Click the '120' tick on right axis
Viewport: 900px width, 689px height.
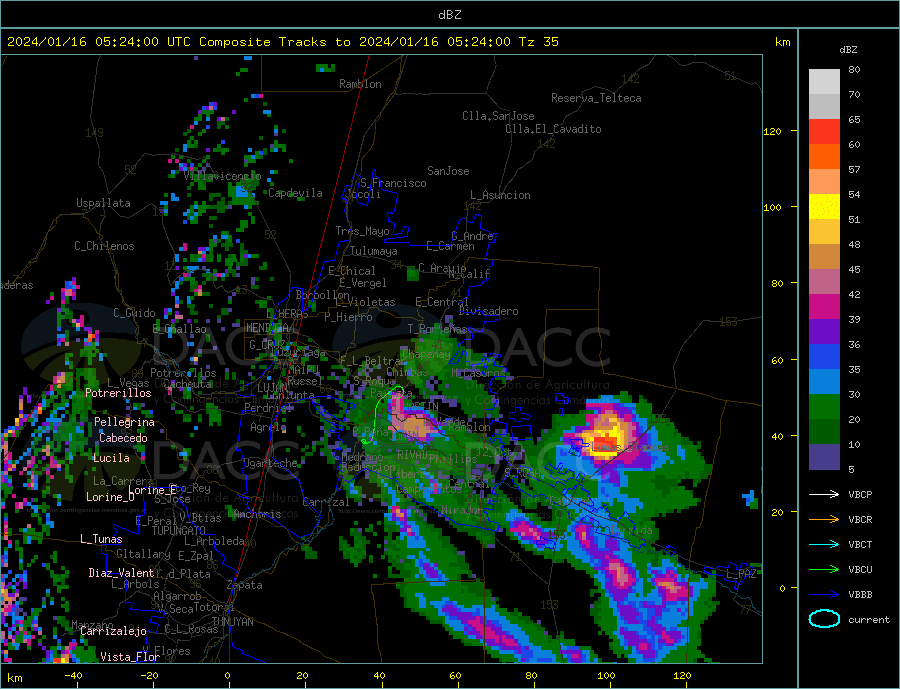tap(773, 131)
